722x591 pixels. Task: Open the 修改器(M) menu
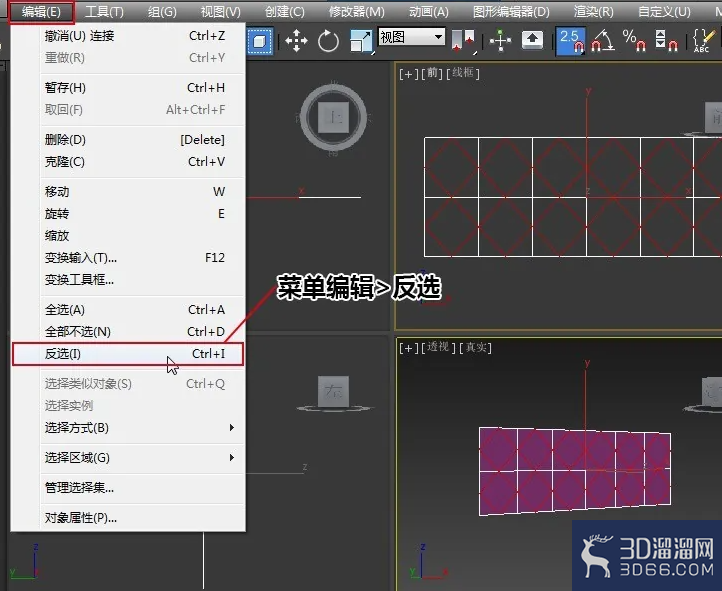(356, 12)
